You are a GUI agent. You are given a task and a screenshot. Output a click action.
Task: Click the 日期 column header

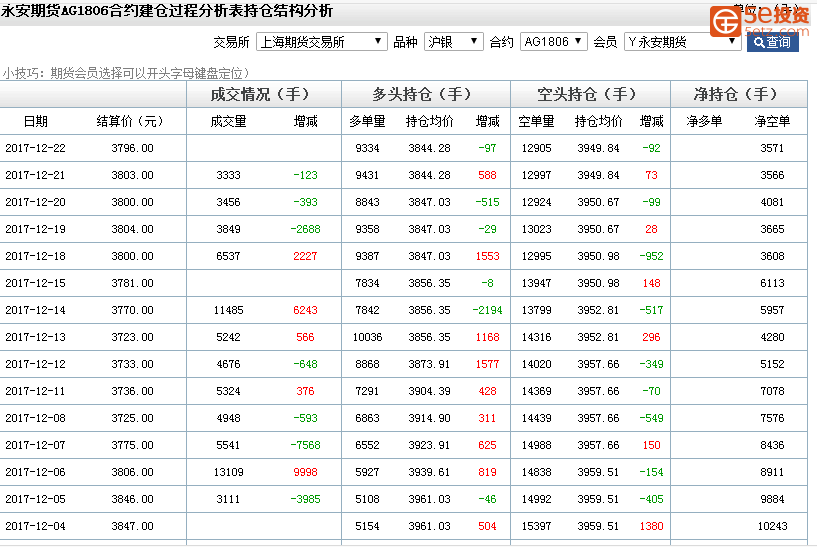(36, 121)
